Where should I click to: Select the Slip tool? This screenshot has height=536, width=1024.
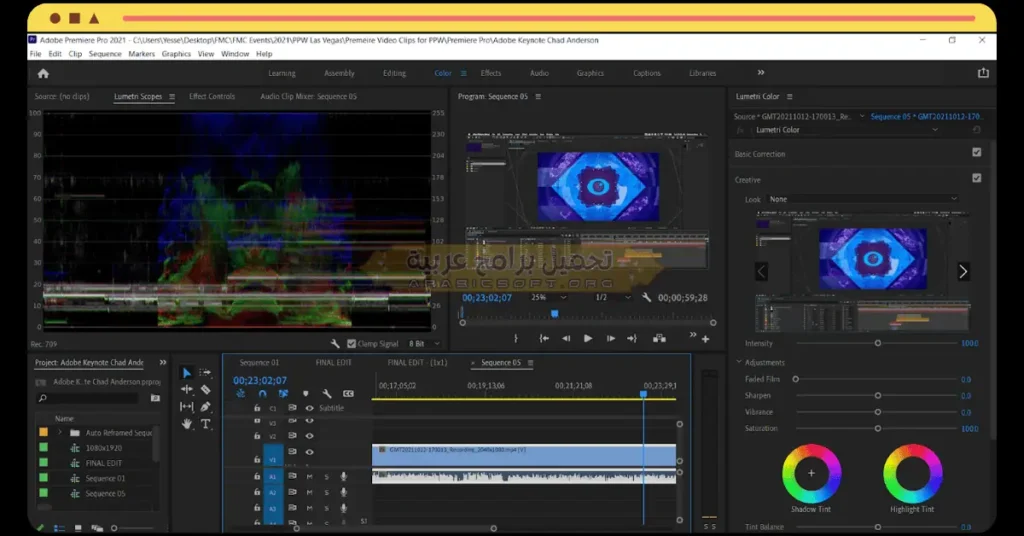pos(187,406)
